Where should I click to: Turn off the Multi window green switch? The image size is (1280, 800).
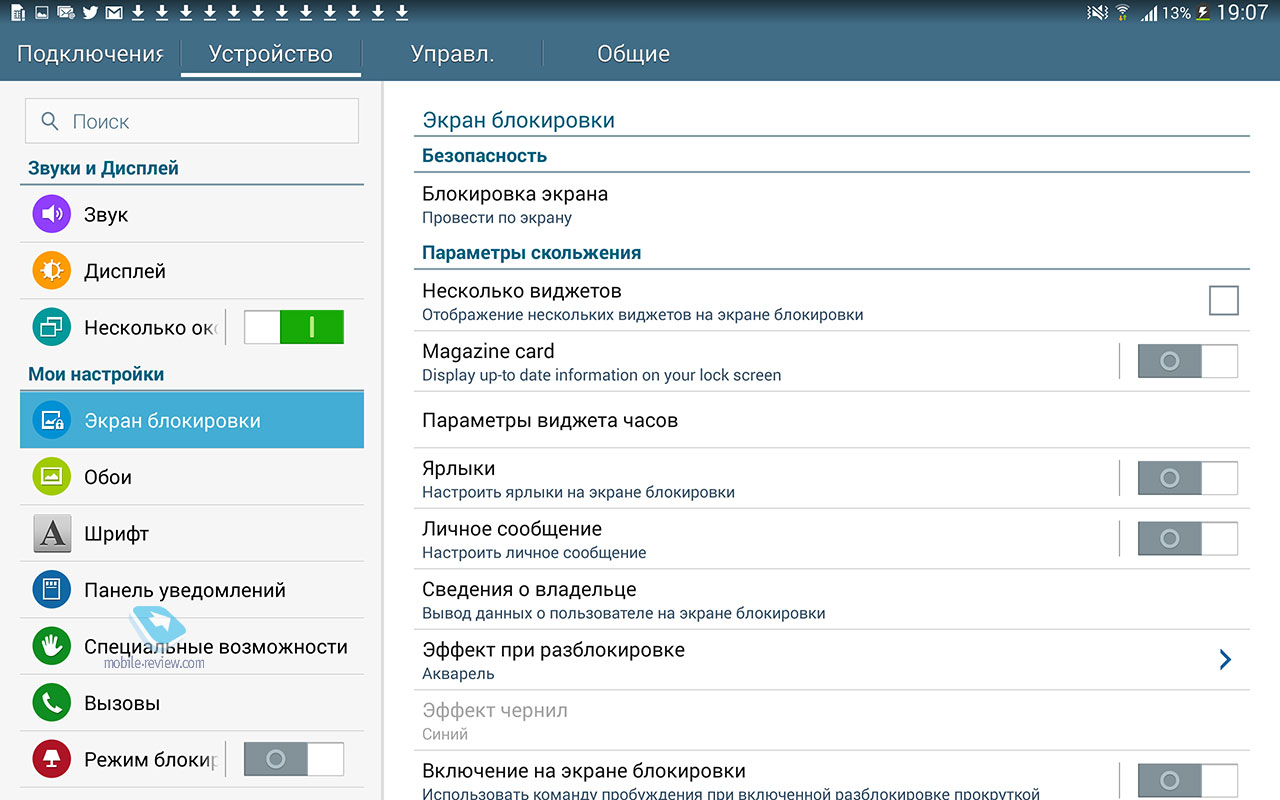tap(294, 327)
